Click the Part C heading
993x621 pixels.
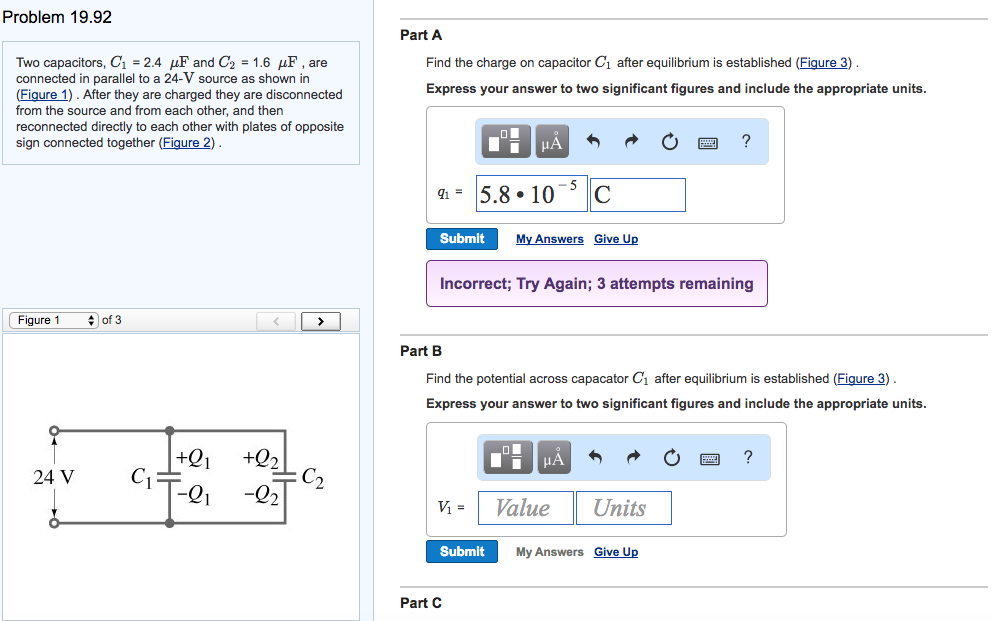[x=421, y=603]
